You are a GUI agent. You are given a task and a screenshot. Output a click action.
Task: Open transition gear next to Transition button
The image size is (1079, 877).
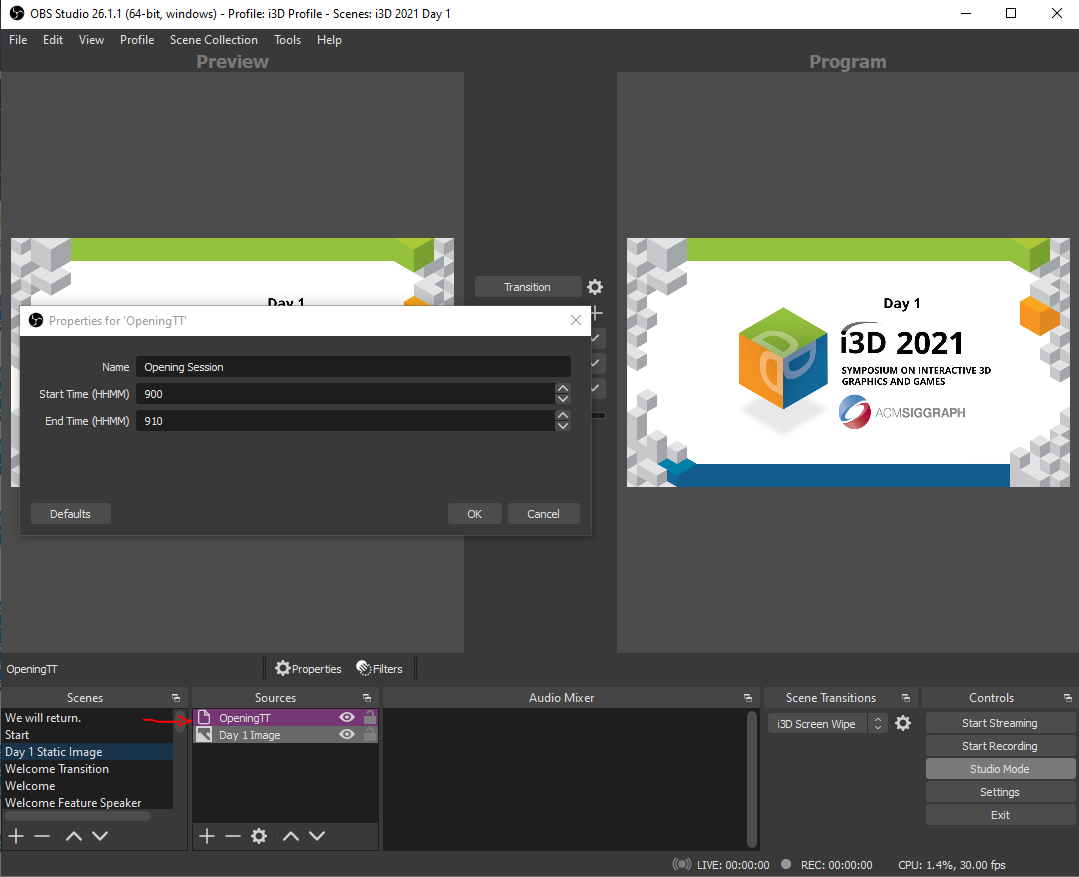(595, 287)
